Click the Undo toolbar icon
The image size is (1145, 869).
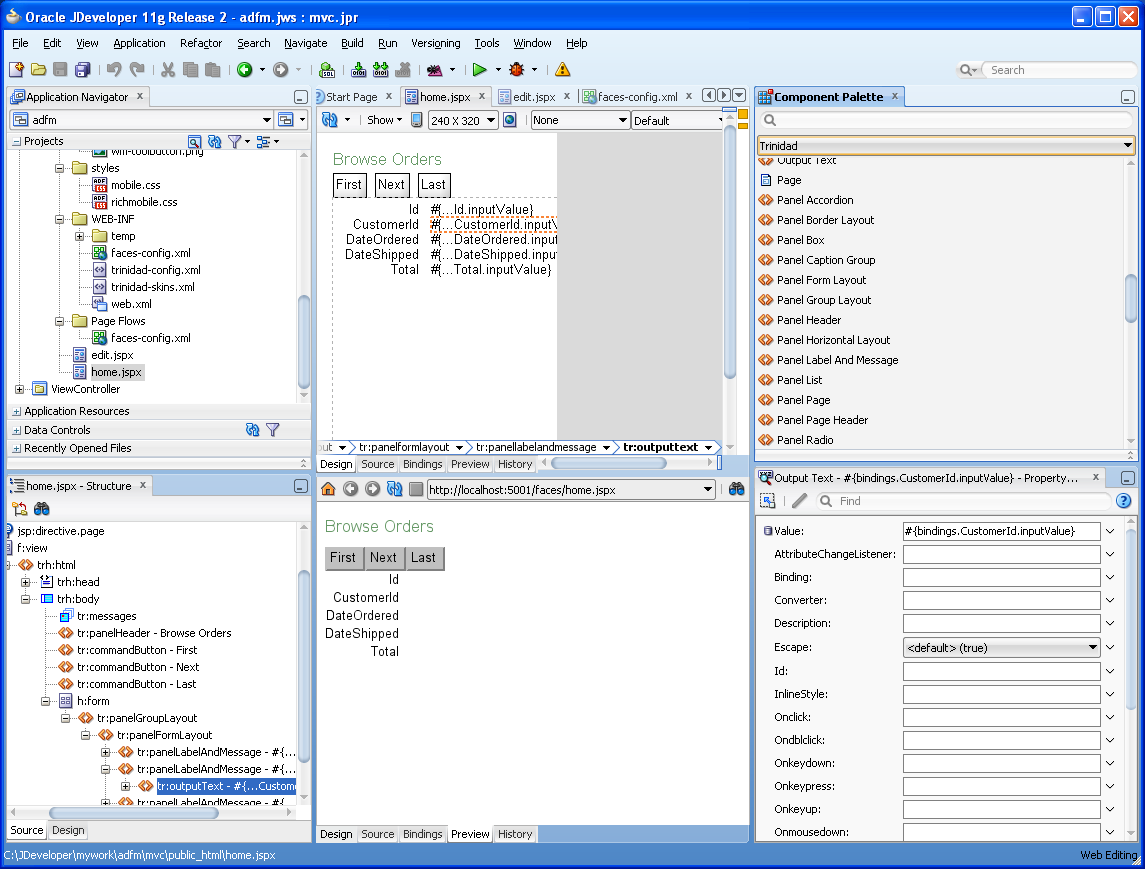114,69
